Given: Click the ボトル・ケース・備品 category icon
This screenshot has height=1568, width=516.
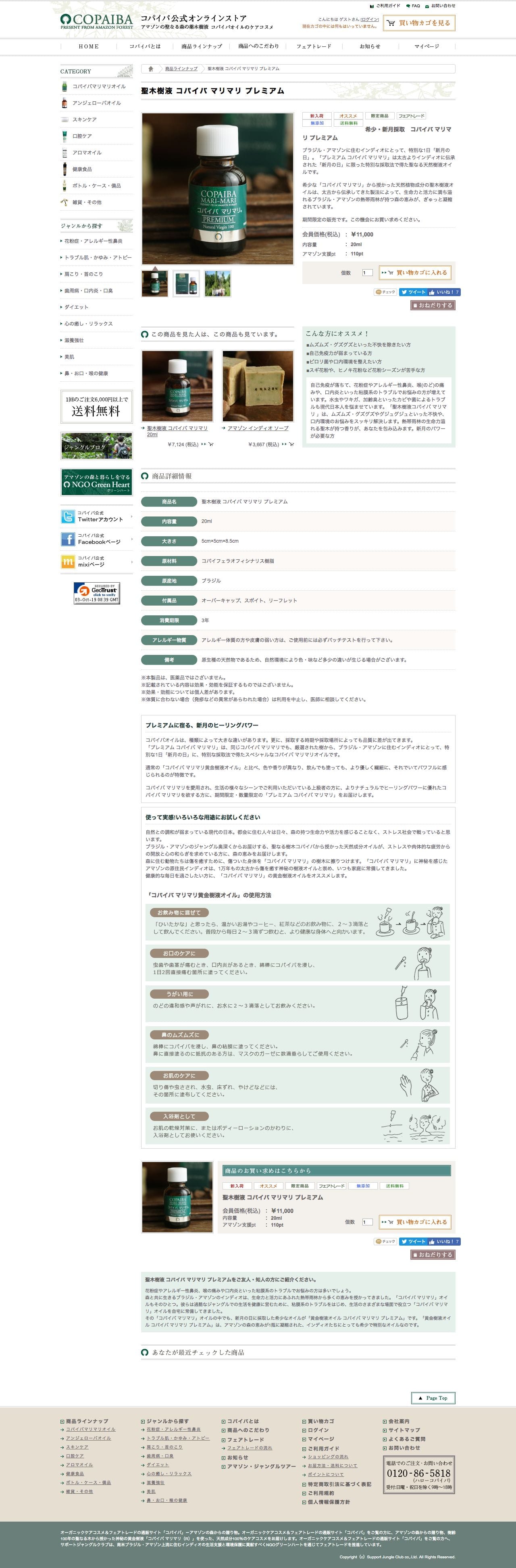Looking at the screenshot, I should tap(64, 186).
